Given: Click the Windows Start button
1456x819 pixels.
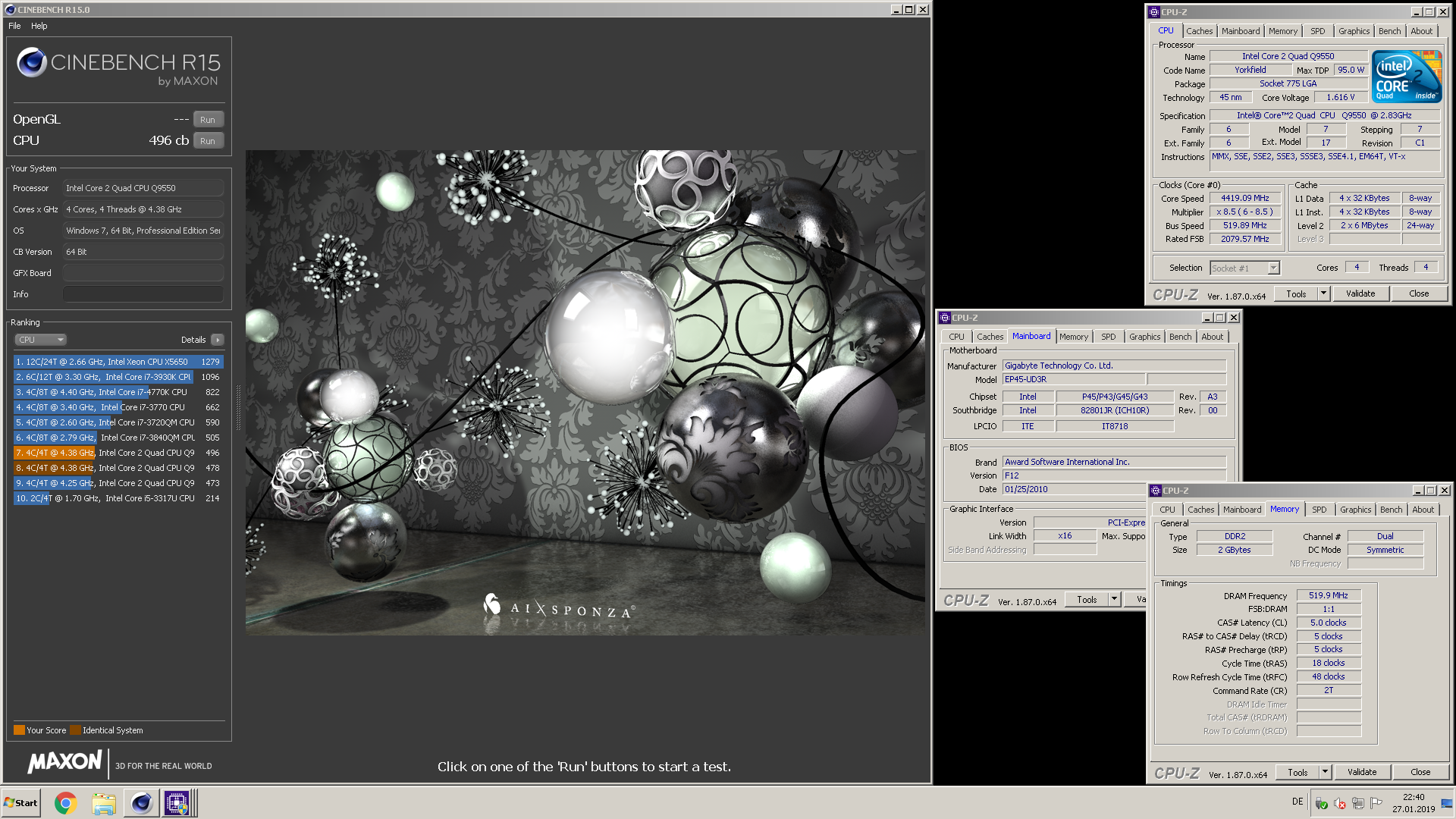Looking at the screenshot, I should coord(21,803).
